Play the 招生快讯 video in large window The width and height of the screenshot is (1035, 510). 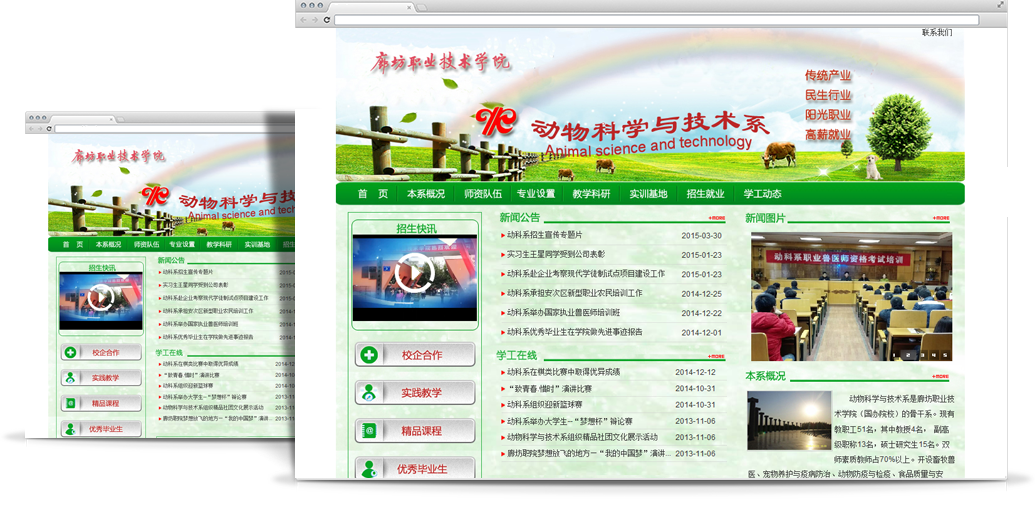tap(414, 274)
